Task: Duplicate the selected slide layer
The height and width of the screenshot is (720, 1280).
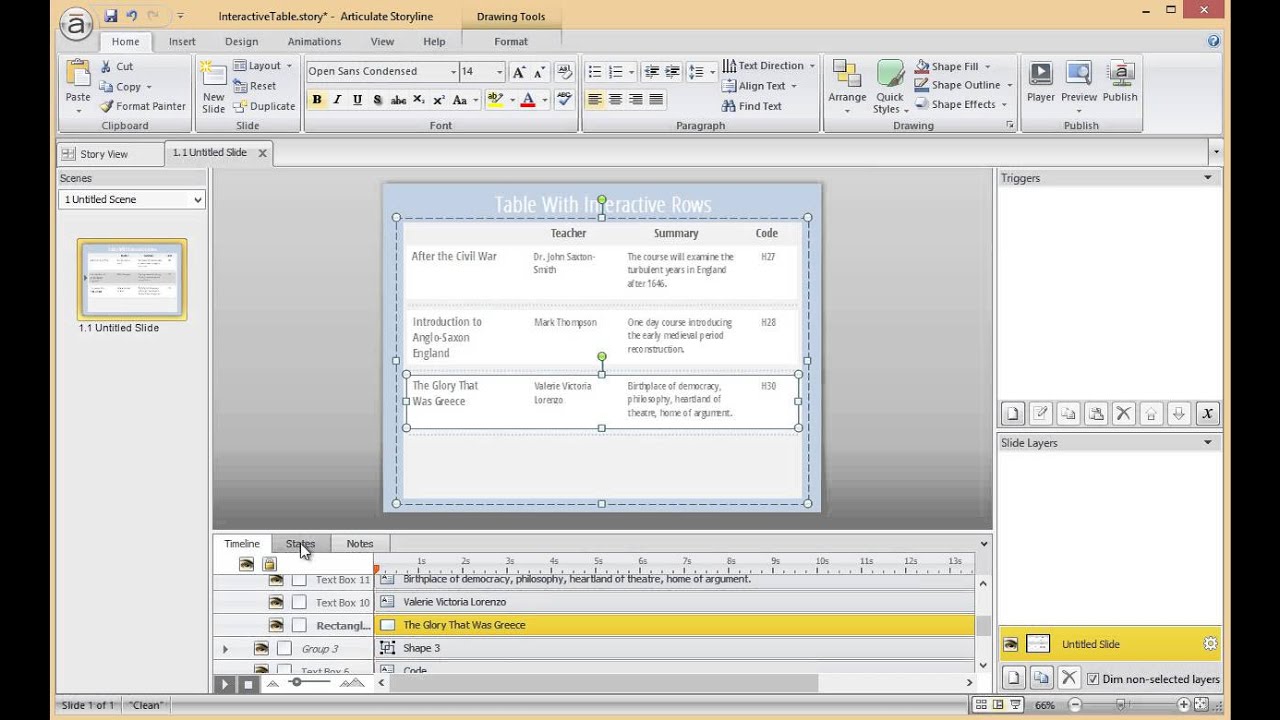Action: (1041, 678)
